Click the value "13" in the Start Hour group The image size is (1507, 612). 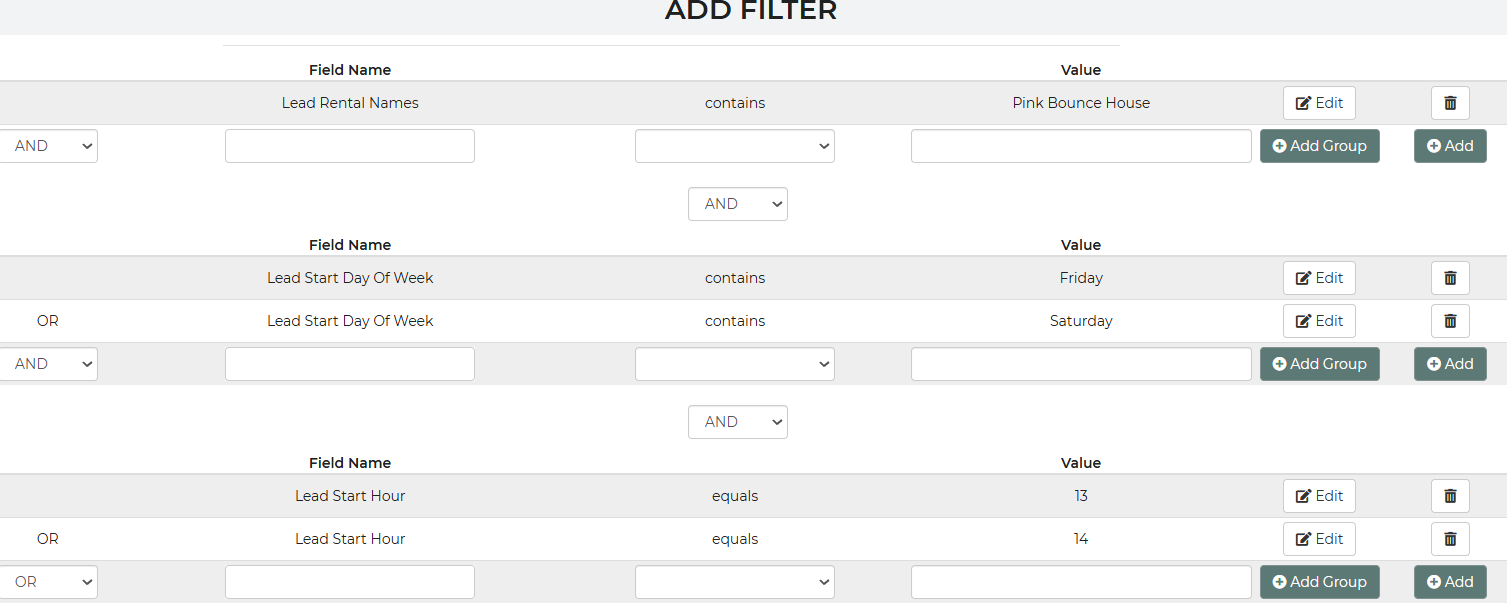pyautogui.click(x=1081, y=496)
